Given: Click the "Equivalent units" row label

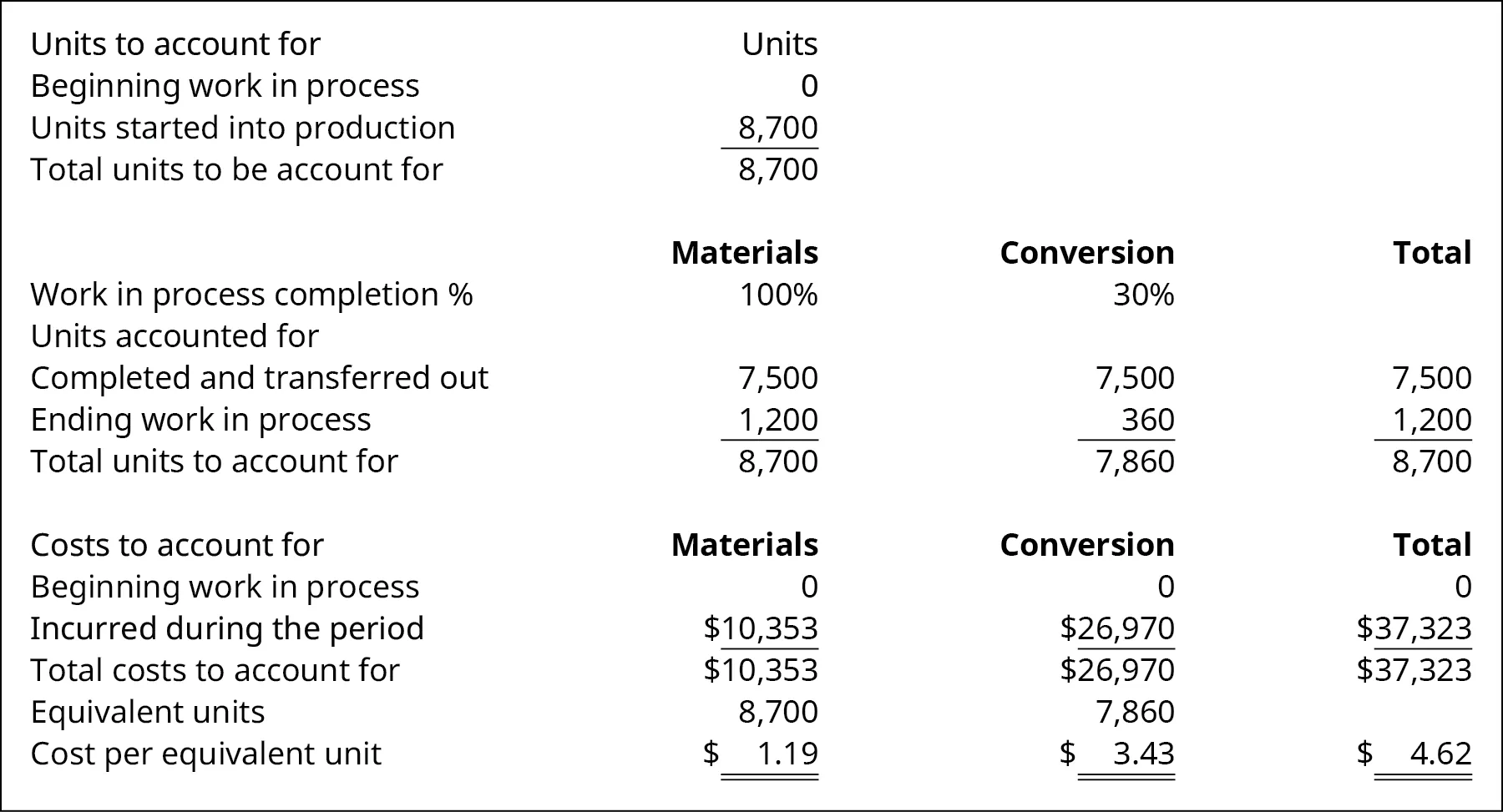Looking at the screenshot, I should pyautogui.click(x=148, y=712).
